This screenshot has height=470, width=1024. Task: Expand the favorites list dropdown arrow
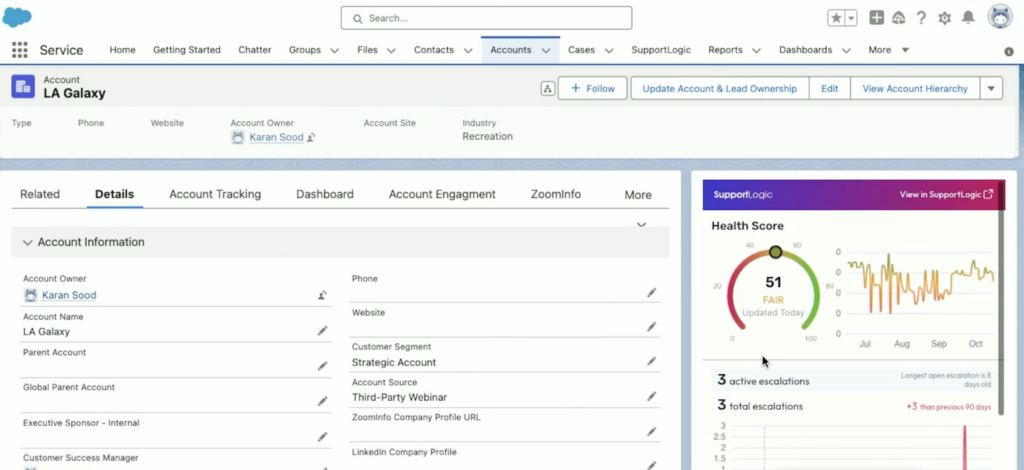tap(851, 18)
